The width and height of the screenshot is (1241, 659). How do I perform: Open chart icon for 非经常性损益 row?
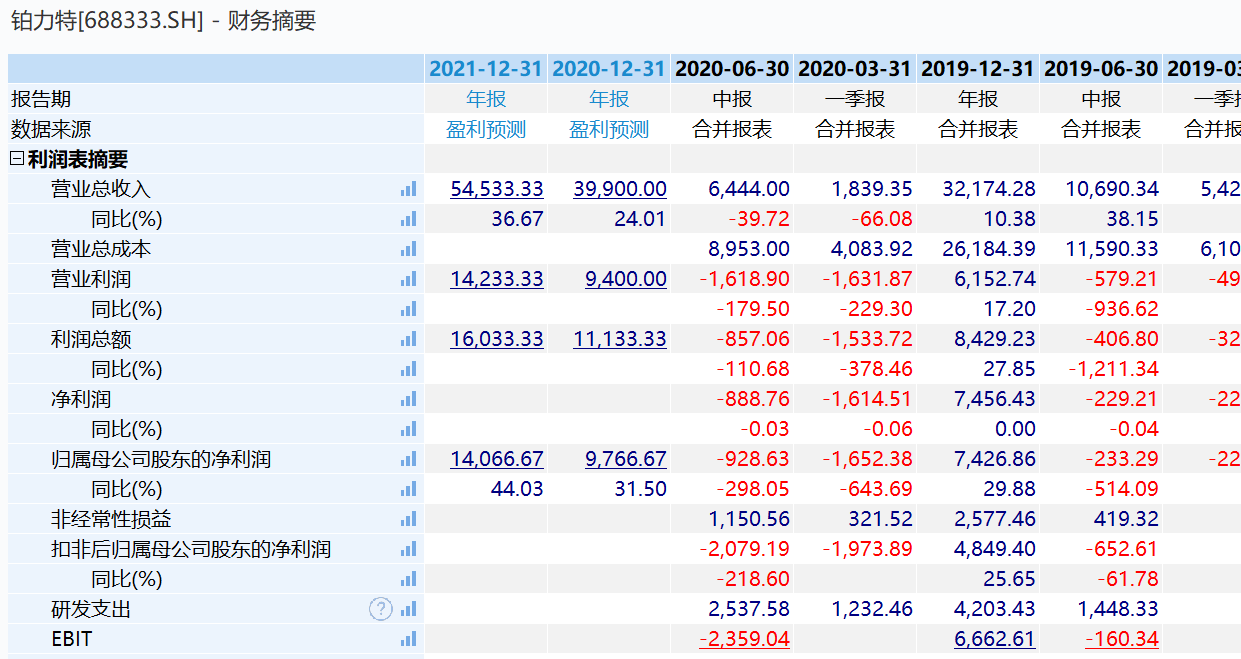(x=408, y=519)
